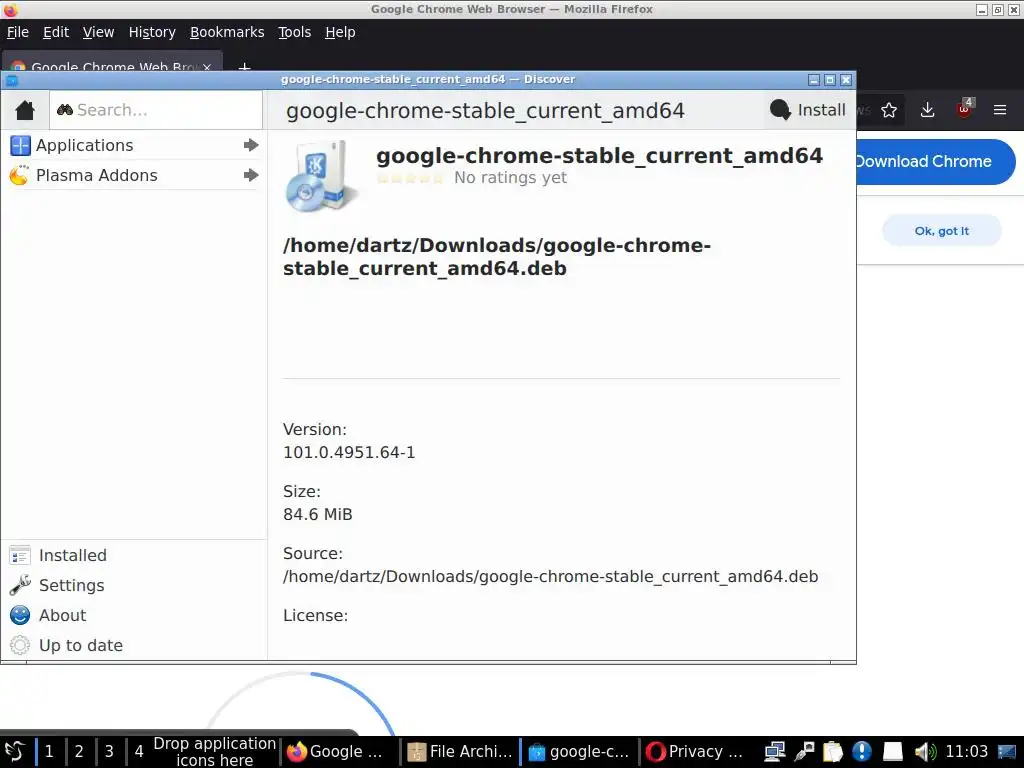1024x768 pixels.
Task: Select the blue Applications icon
Action: tap(20, 145)
